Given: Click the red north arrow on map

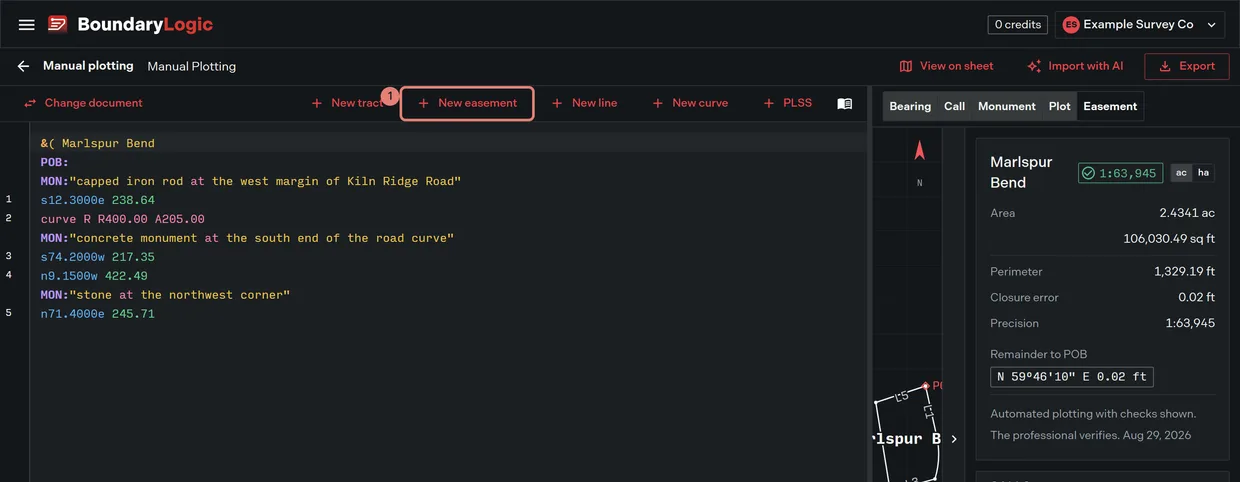Looking at the screenshot, I should tap(920, 151).
